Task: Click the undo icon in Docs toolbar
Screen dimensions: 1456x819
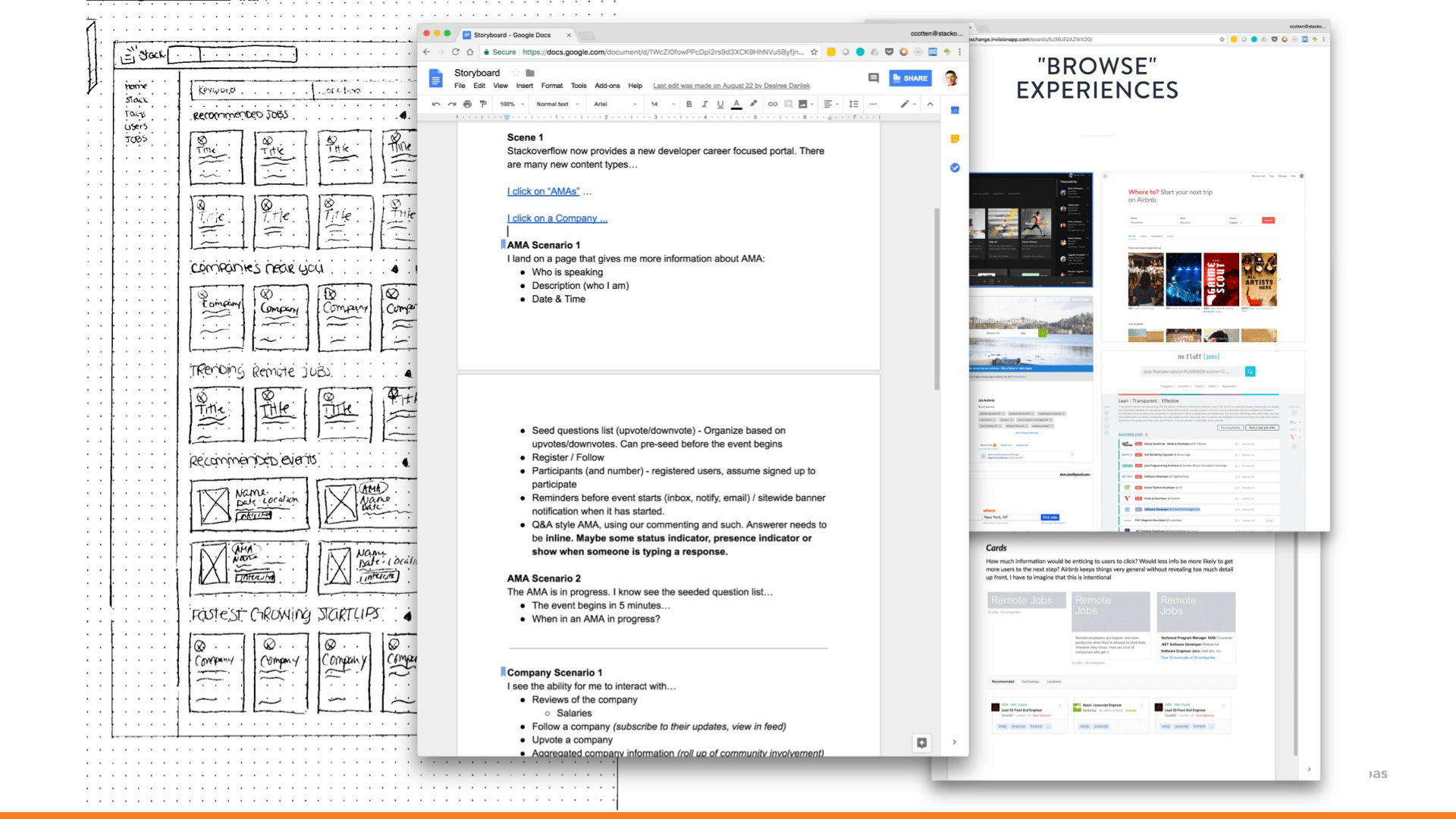Action: pyautogui.click(x=435, y=104)
